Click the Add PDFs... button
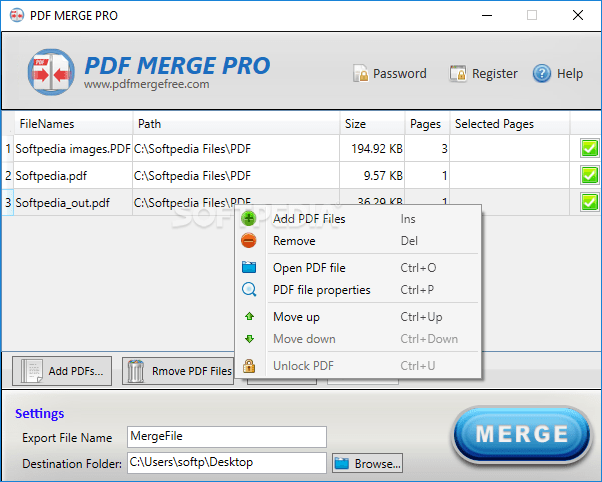Viewport: 602px width, 482px height. pos(62,371)
